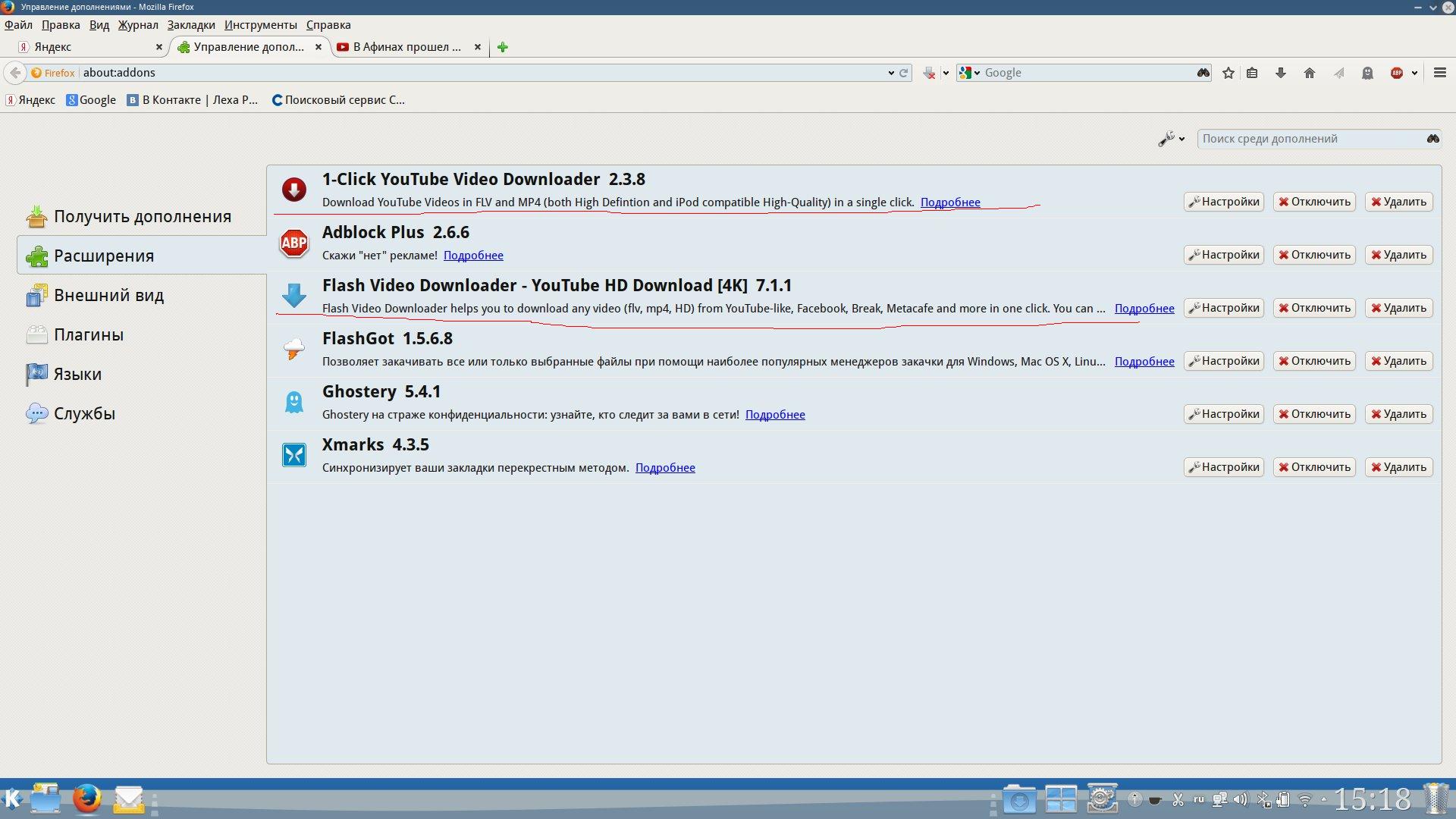Screen dimensions: 1456x819
Task: Reload page icon in address bar
Action: click(x=903, y=73)
